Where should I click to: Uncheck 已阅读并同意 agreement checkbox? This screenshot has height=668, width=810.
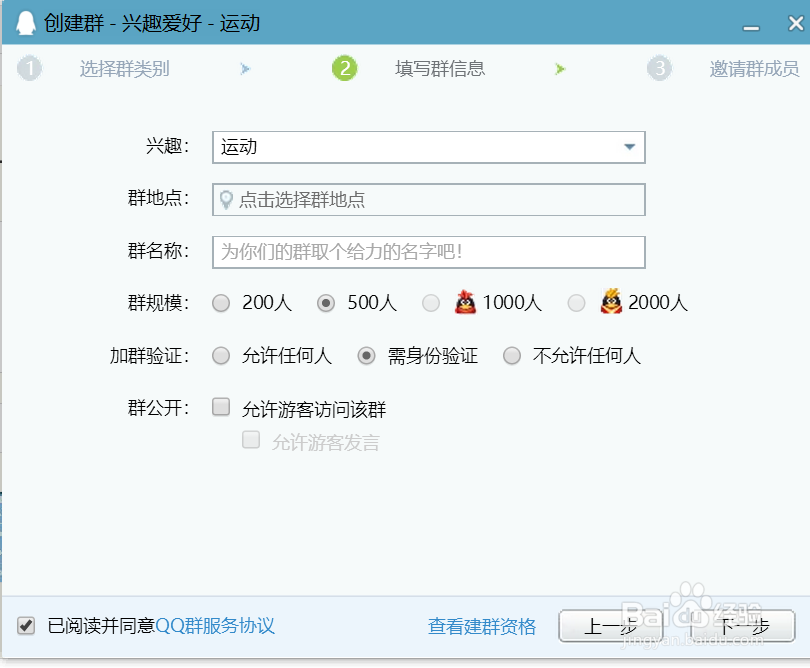click(x=26, y=626)
